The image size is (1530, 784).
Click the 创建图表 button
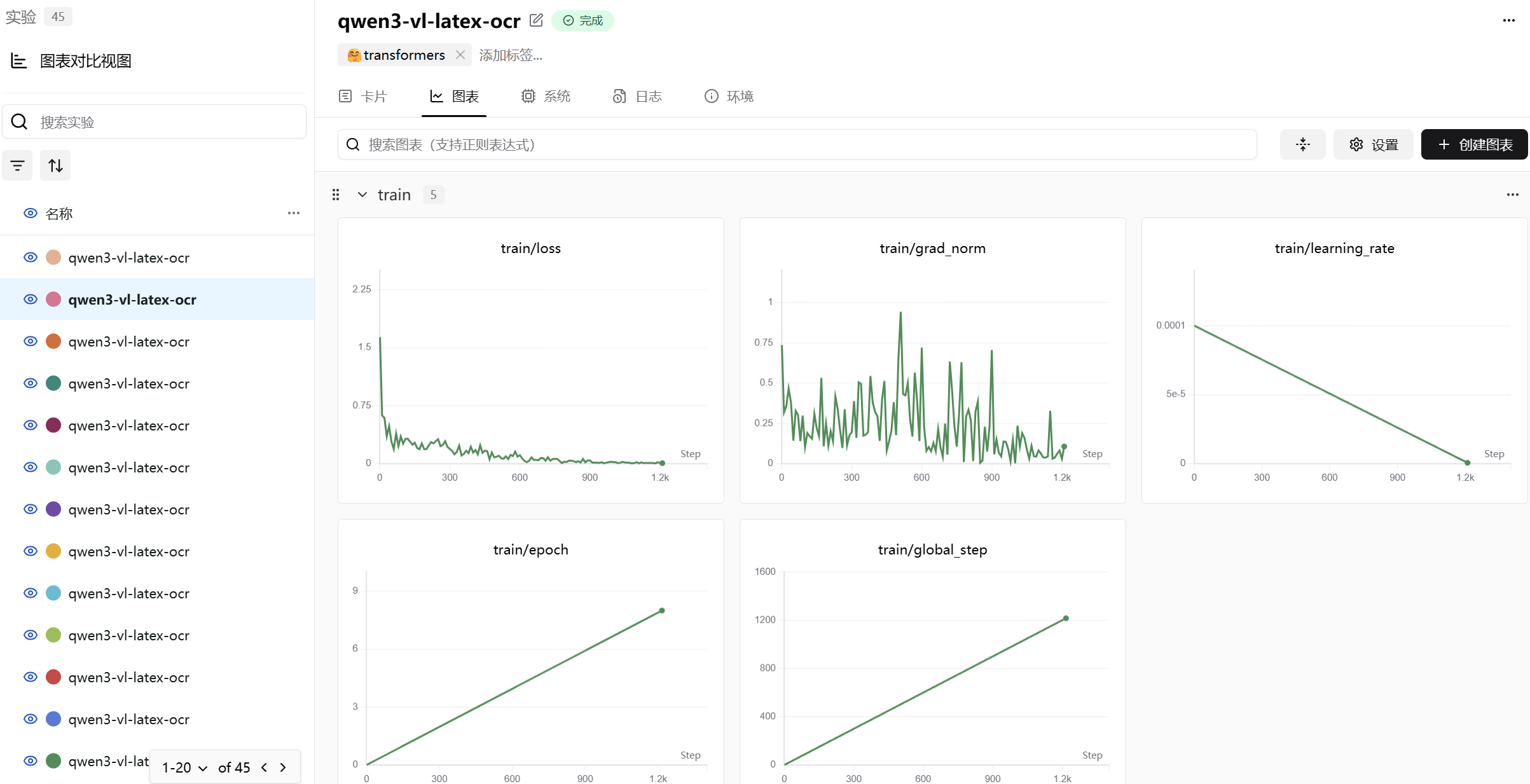click(x=1473, y=144)
